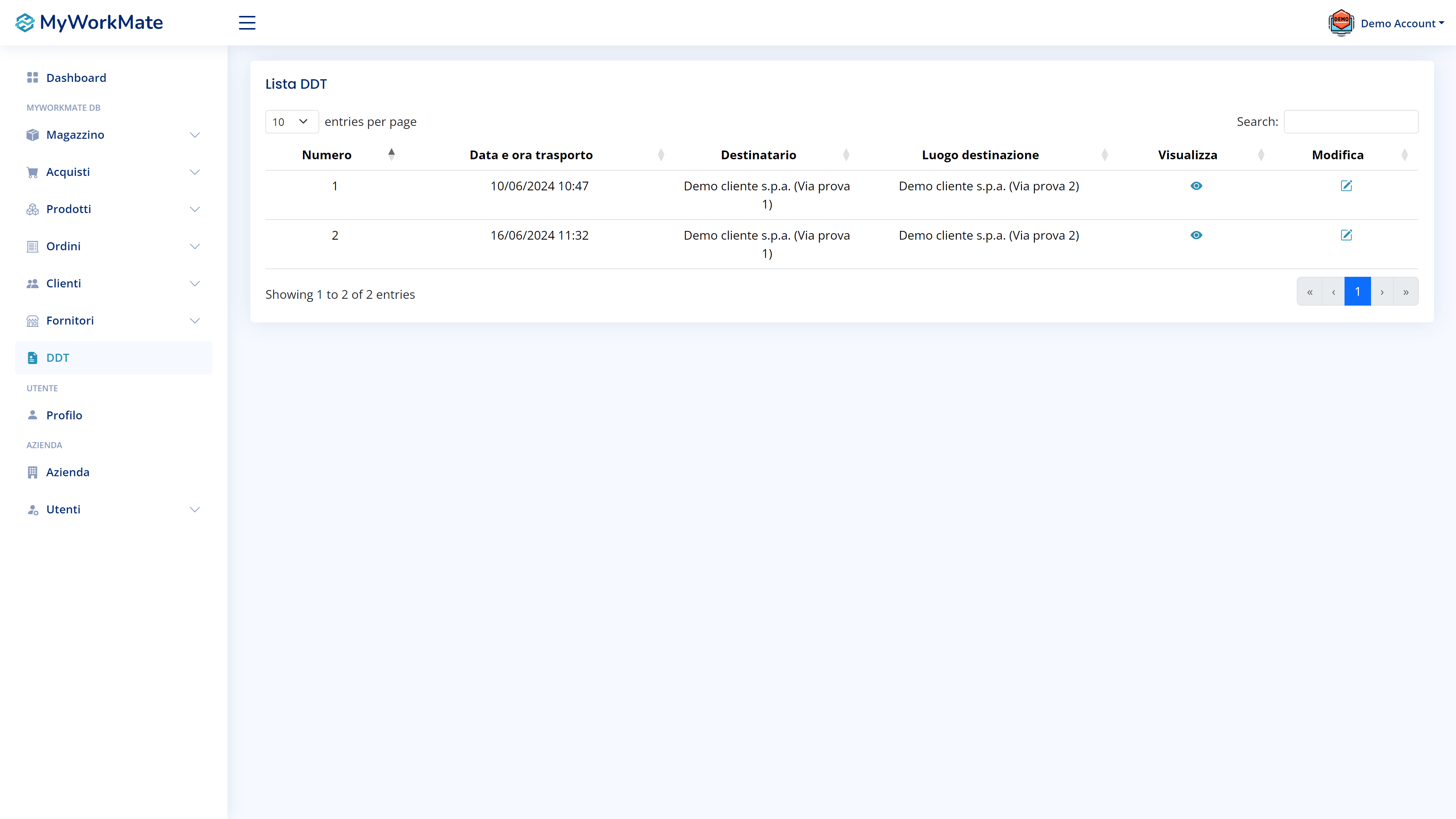Click the eye icon for DDT 2
1456x819 pixels.
[x=1196, y=235]
